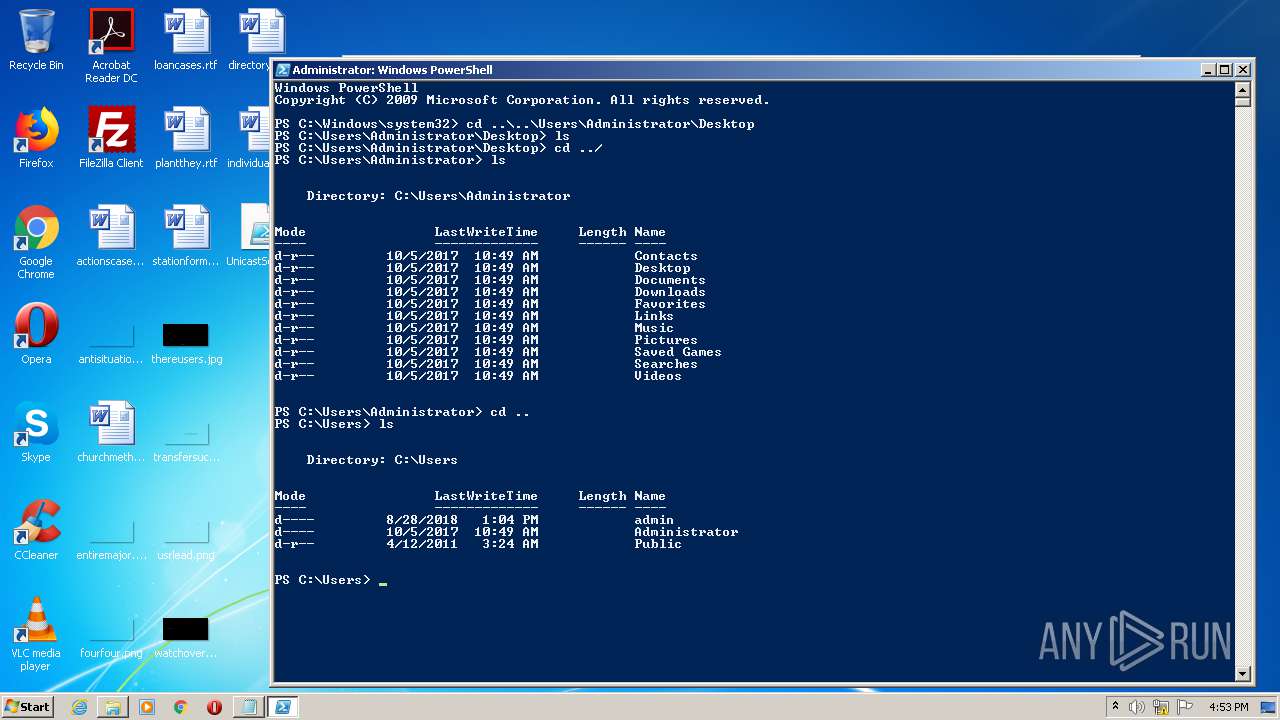Open watchover image thumbnail on desktop
The height and width of the screenshot is (720, 1280).
[x=186, y=638]
